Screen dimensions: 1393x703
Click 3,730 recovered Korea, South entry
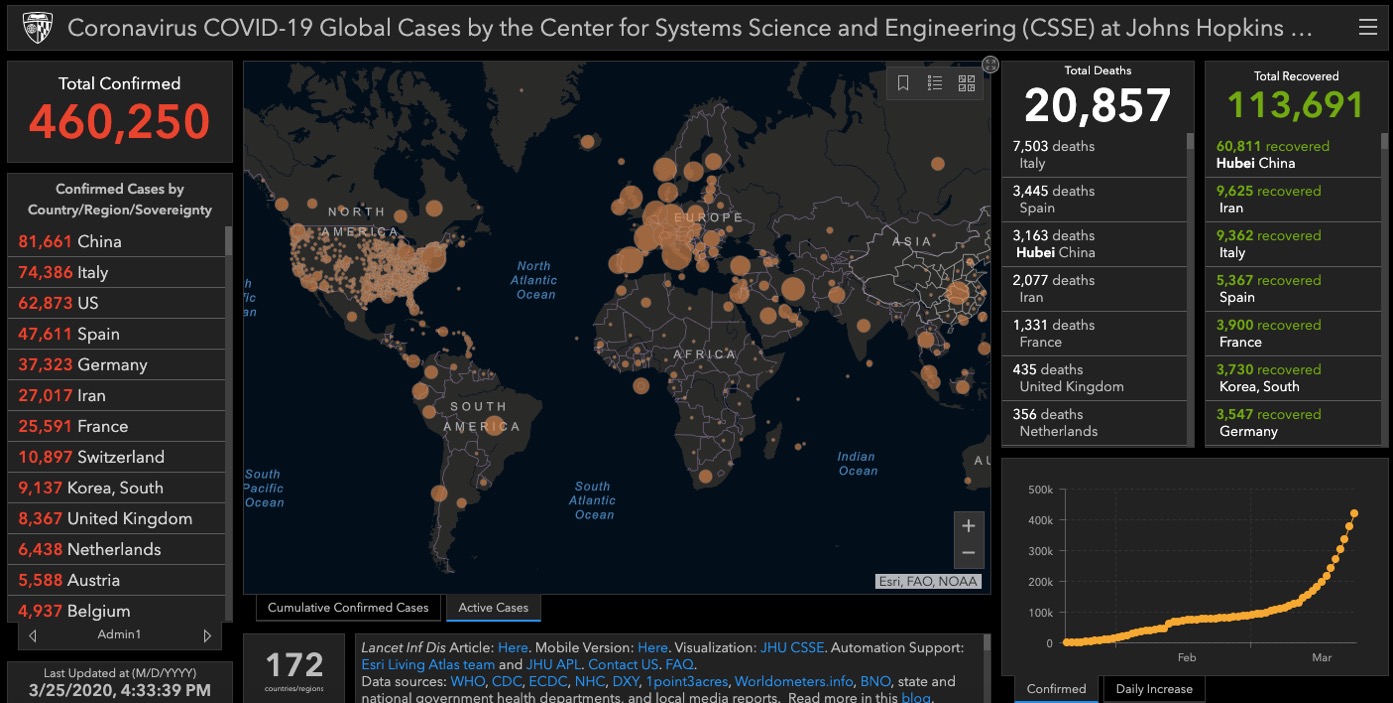[1294, 378]
